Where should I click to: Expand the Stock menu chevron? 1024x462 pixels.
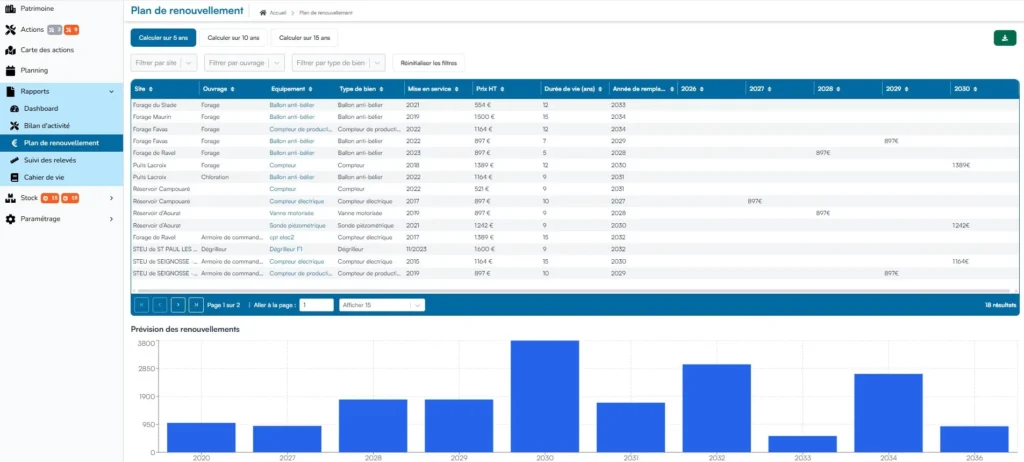pyautogui.click(x=111, y=197)
